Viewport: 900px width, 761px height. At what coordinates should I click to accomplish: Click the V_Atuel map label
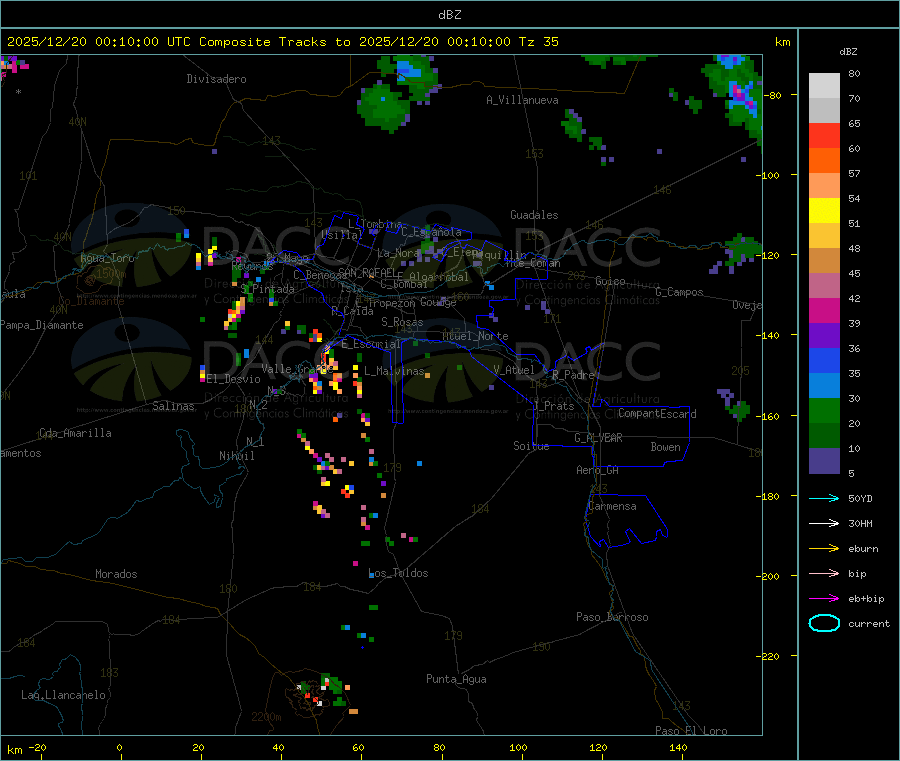point(514,370)
